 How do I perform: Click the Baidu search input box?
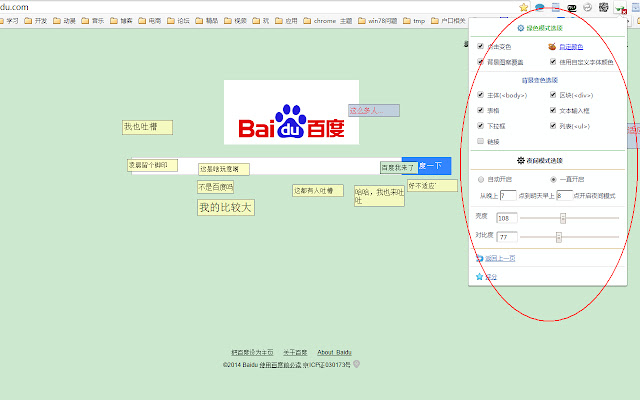pyautogui.click(x=267, y=166)
